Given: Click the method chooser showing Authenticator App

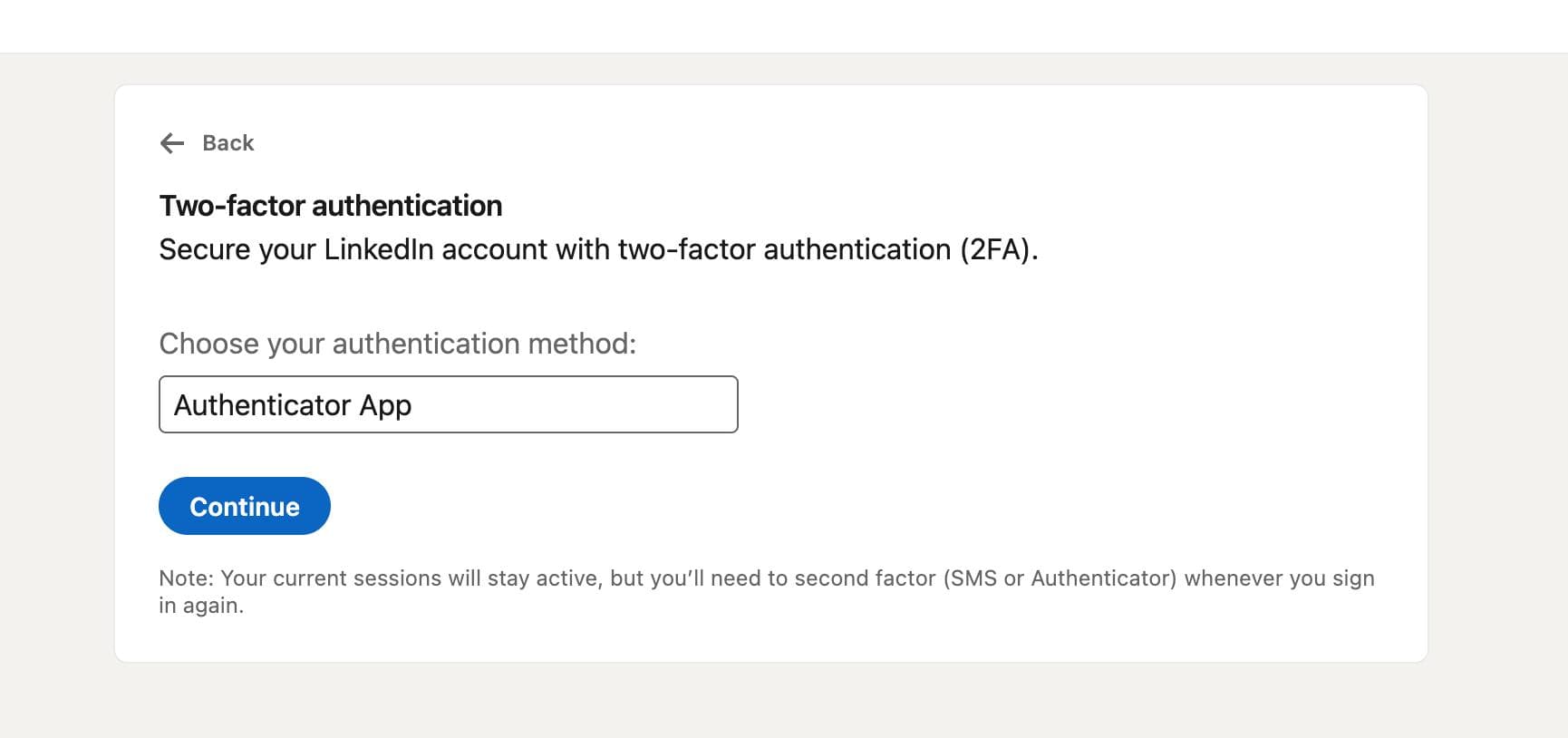Looking at the screenshot, I should click(448, 404).
